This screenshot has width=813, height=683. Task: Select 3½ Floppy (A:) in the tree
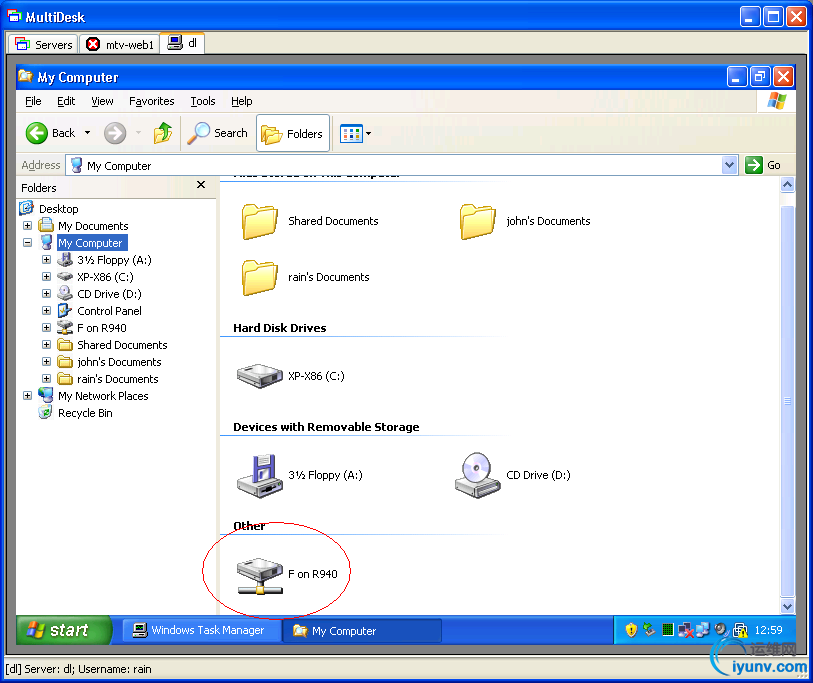[x=114, y=260]
